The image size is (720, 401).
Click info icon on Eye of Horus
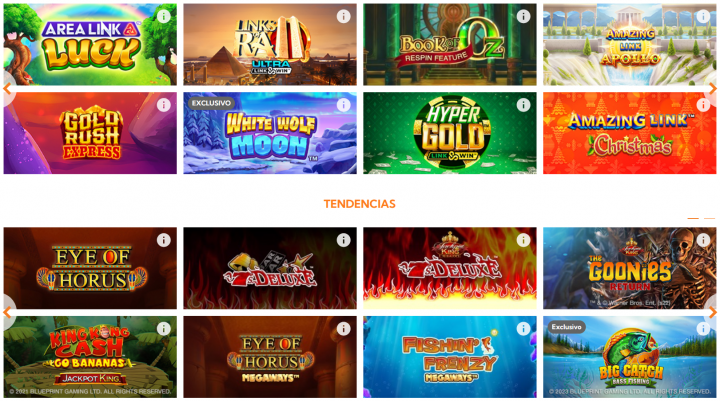point(163,240)
